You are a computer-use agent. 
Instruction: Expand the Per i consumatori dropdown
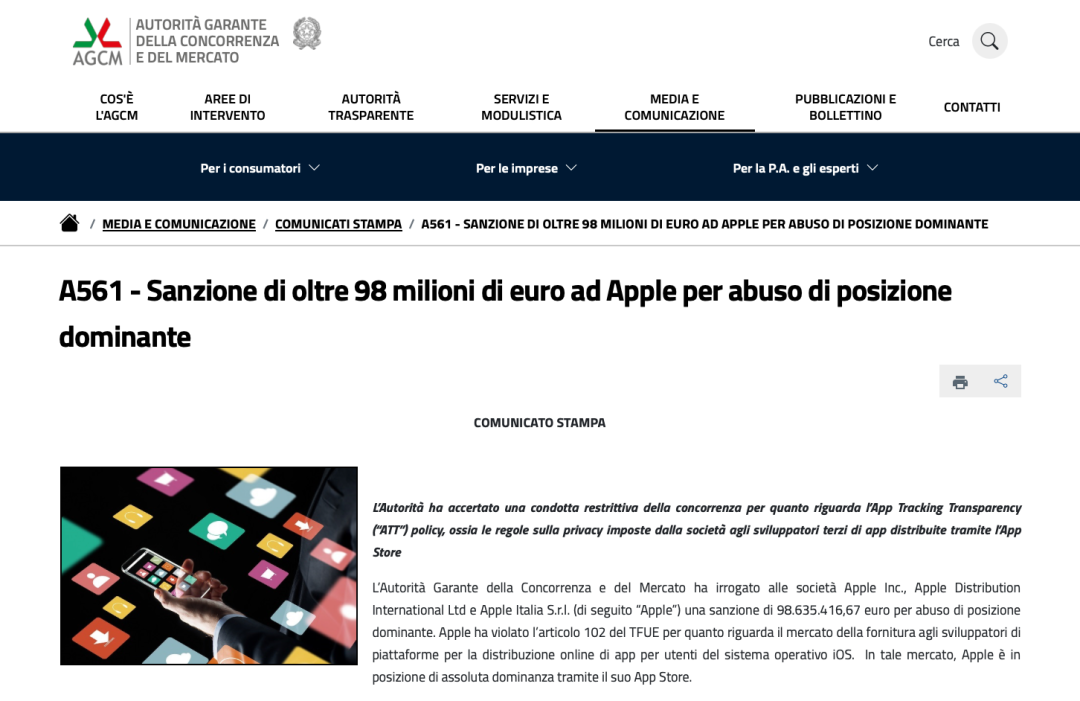click(x=260, y=168)
